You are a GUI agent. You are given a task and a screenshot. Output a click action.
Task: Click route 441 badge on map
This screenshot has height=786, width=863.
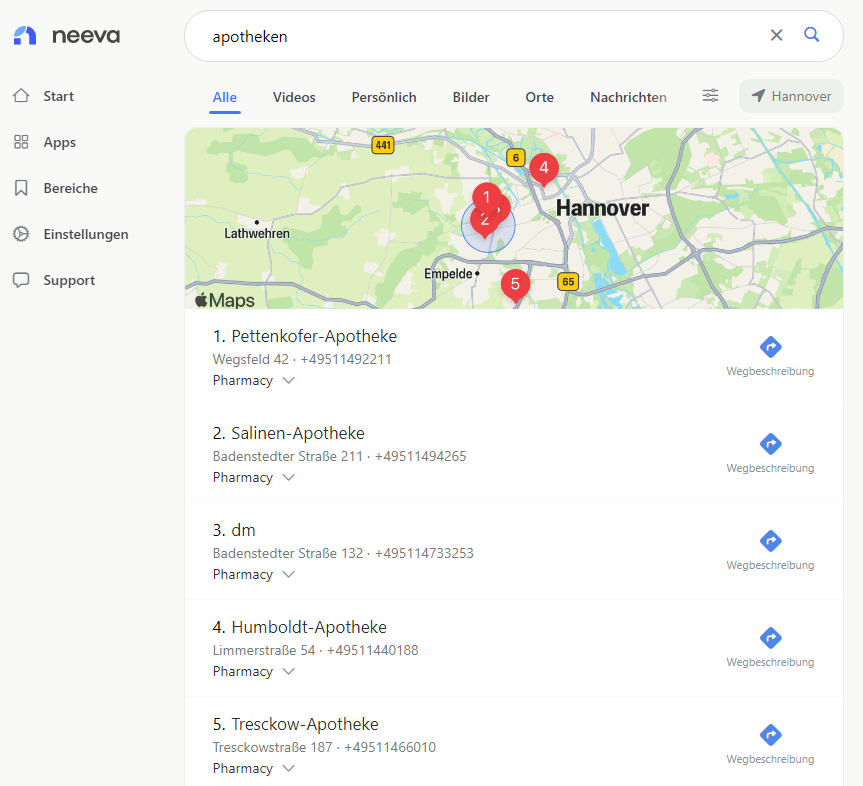pyautogui.click(x=383, y=145)
